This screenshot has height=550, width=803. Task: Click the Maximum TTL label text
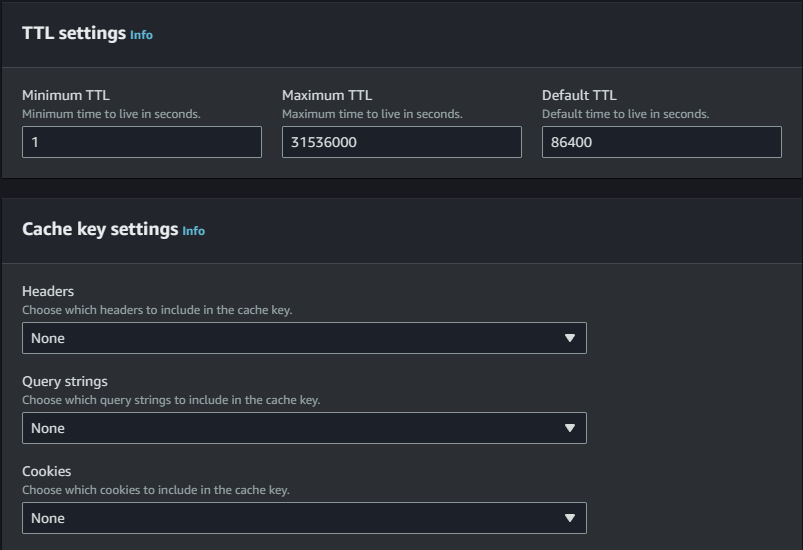(x=327, y=96)
